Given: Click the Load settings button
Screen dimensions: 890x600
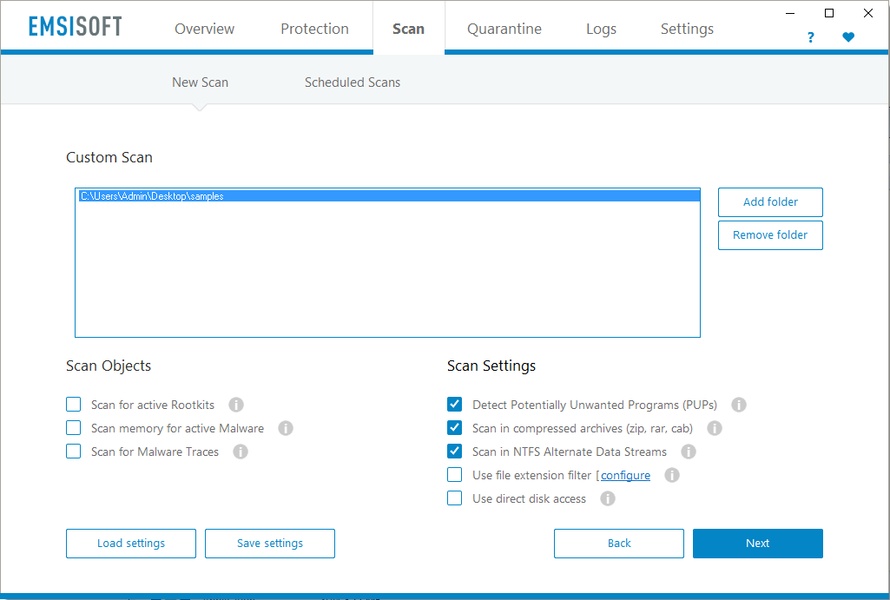Looking at the screenshot, I should click(131, 543).
